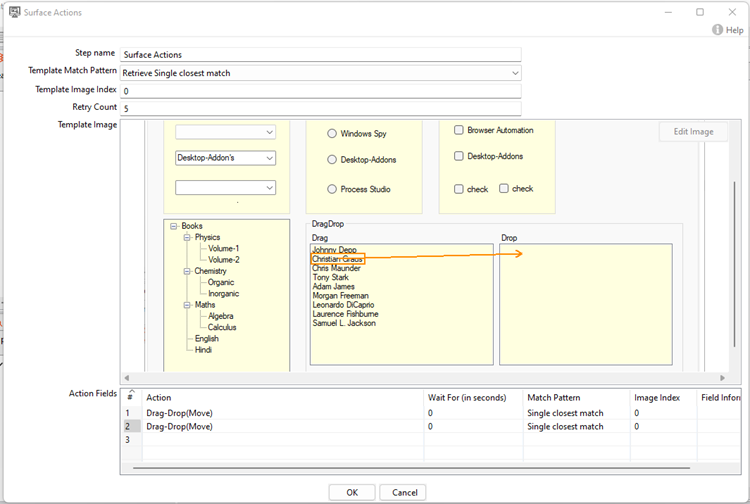This screenshot has width=750, height=504.
Task: Click the Surface Actions window icon
Action: [x=15, y=12]
